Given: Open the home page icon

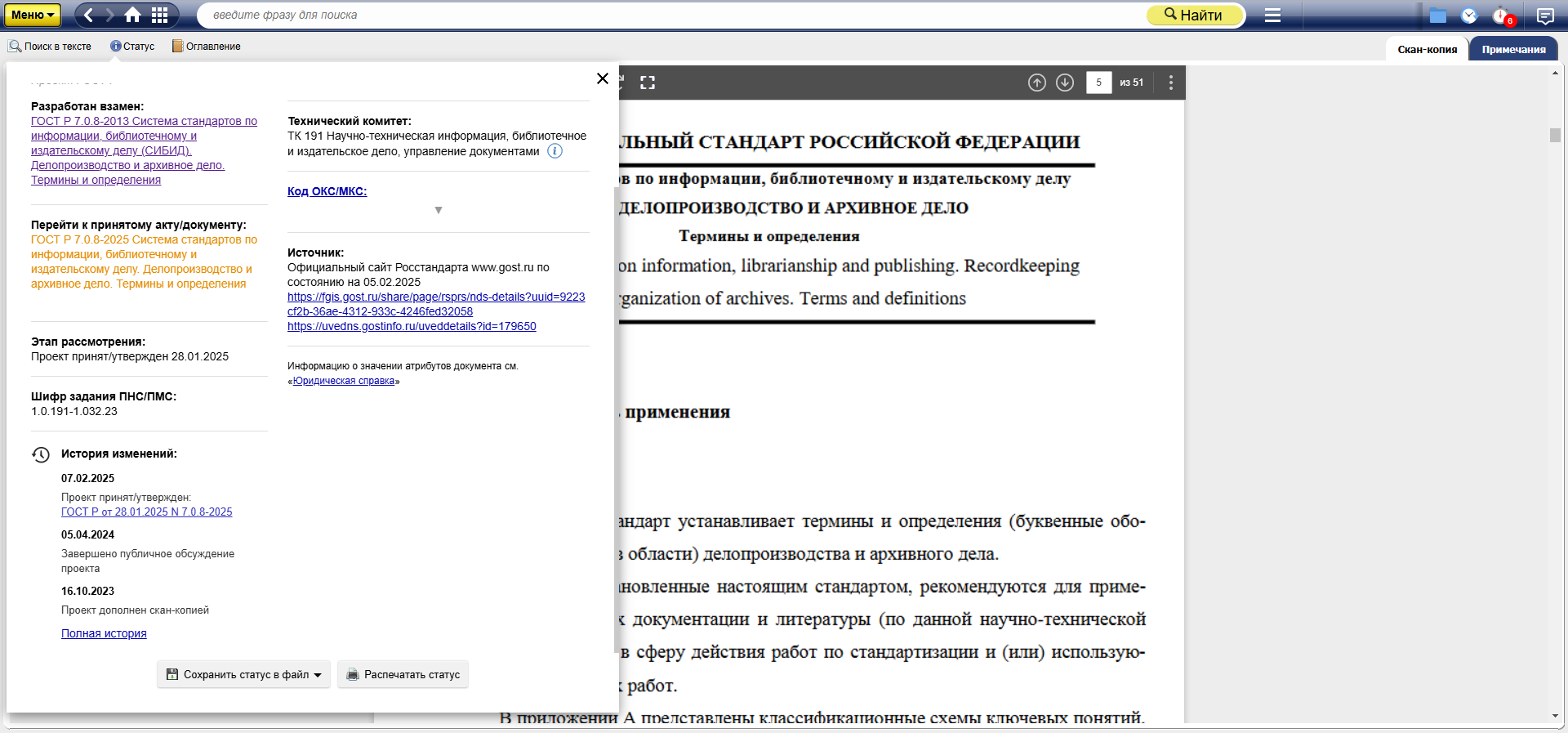Looking at the screenshot, I should pyautogui.click(x=132, y=15).
